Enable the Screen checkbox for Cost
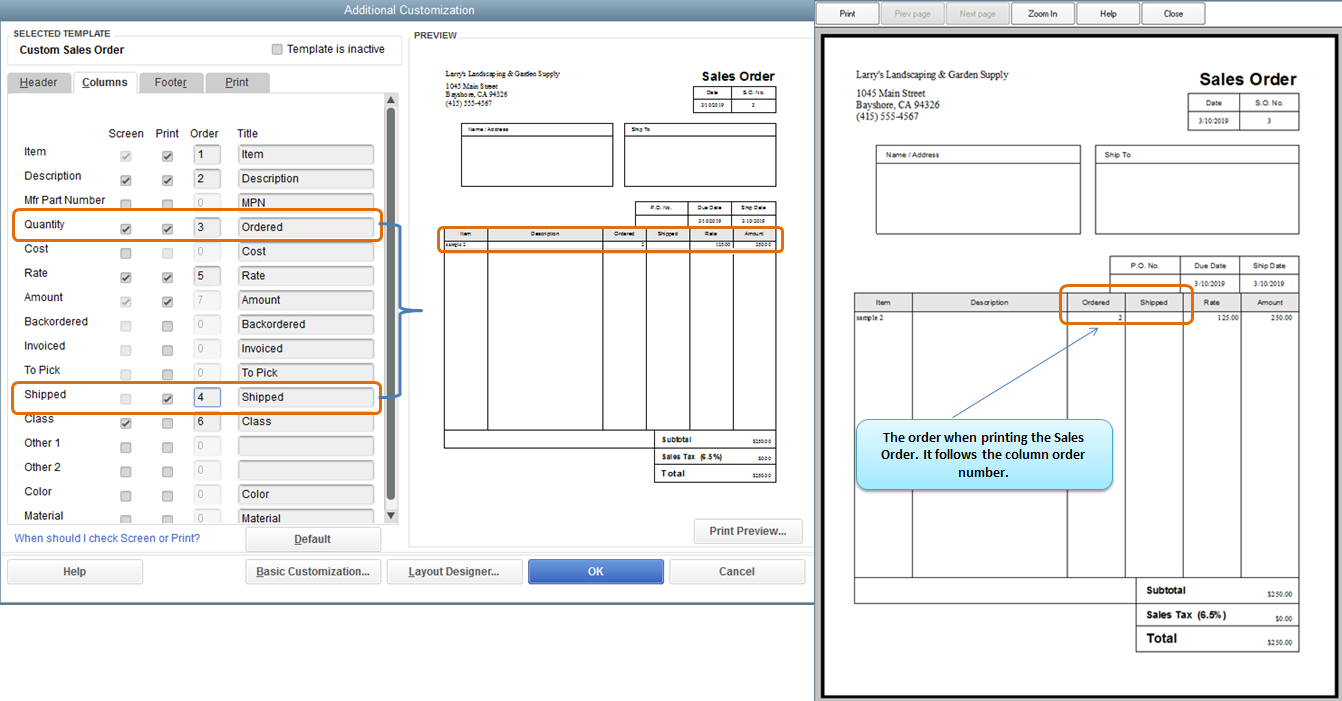The image size is (1342, 701). click(126, 252)
